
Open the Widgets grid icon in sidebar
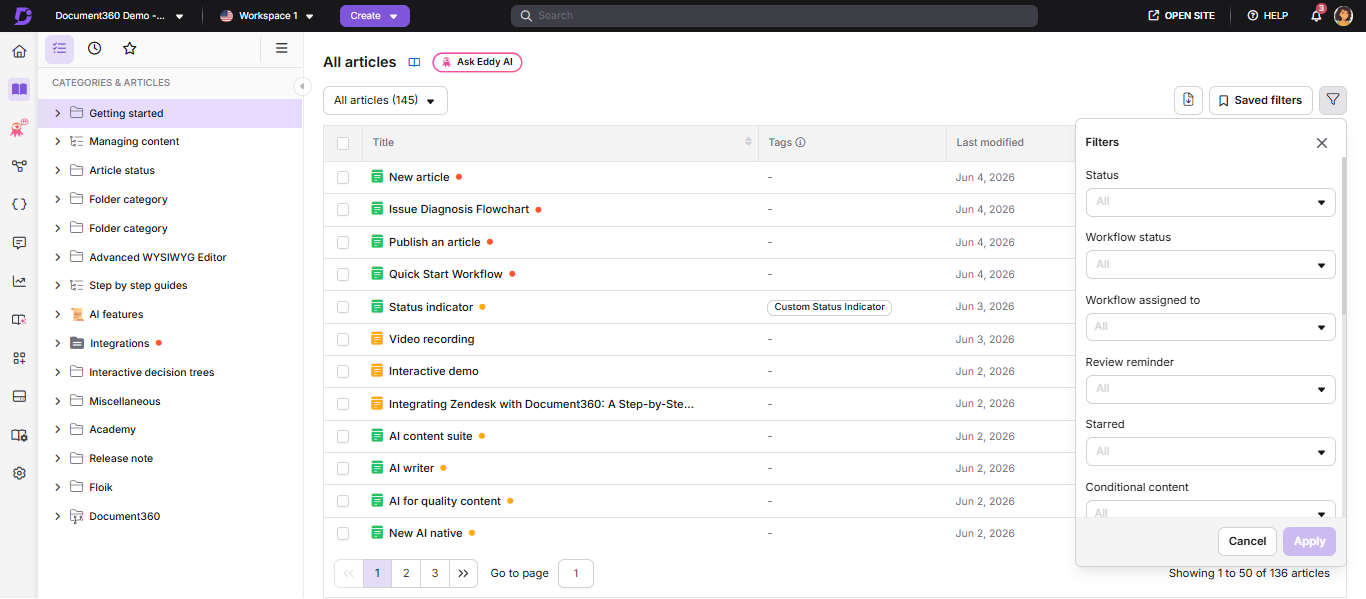[x=19, y=358]
